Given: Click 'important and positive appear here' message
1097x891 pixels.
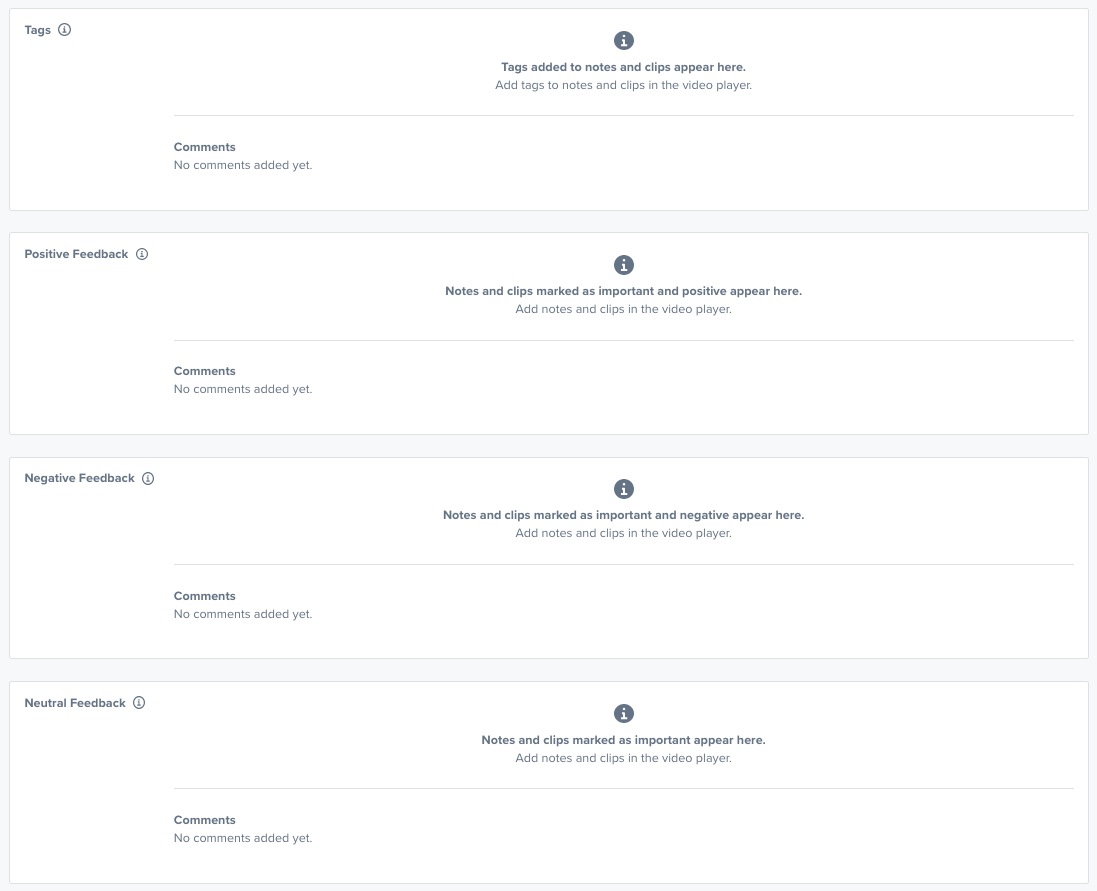Looking at the screenshot, I should [623, 291].
